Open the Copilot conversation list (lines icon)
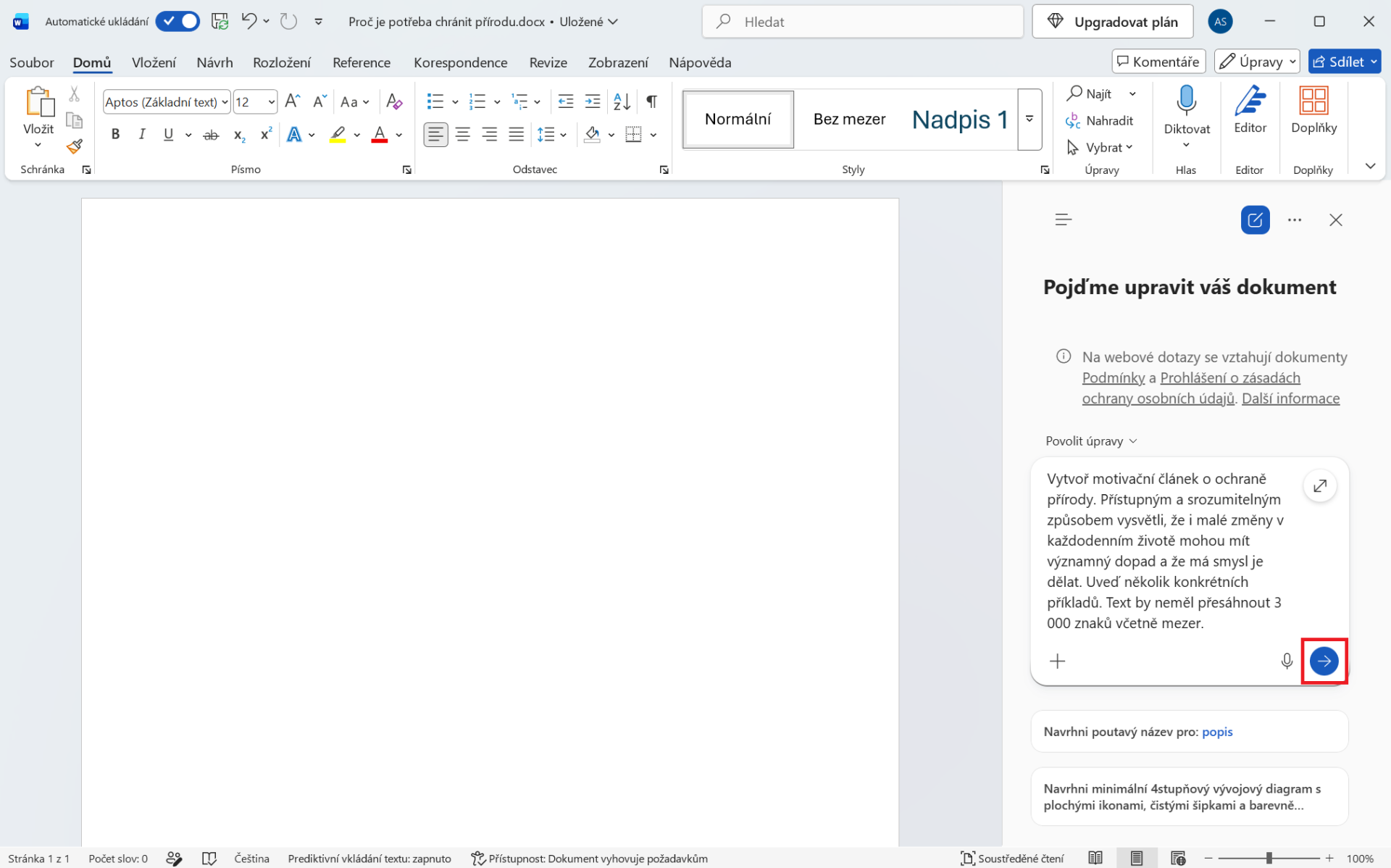This screenshot has height=868, width=1391. pyautogui.click(x=1063, y=220)
